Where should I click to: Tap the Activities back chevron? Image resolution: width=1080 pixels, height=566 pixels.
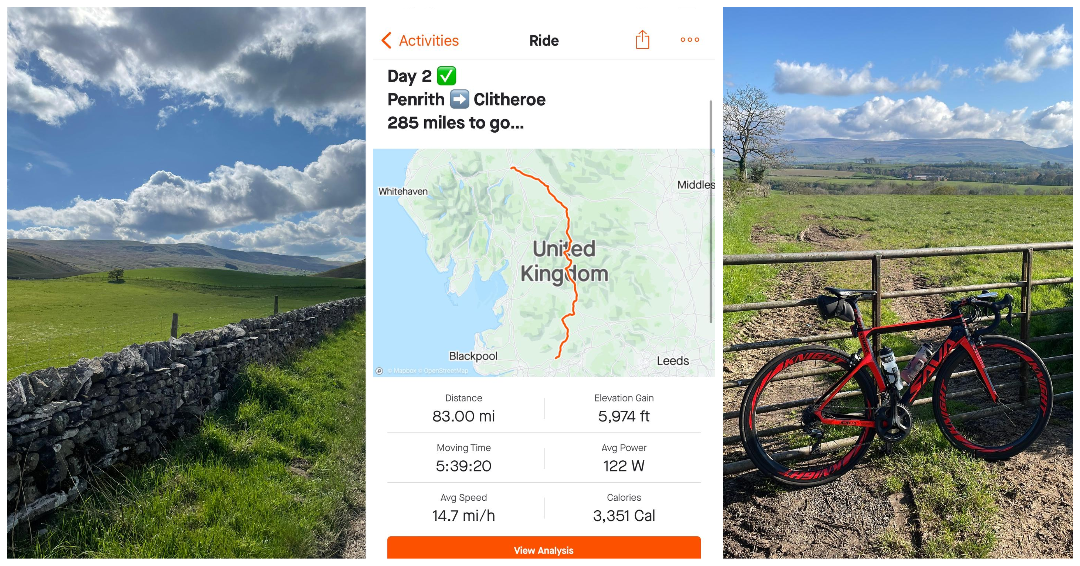point(386,41)
